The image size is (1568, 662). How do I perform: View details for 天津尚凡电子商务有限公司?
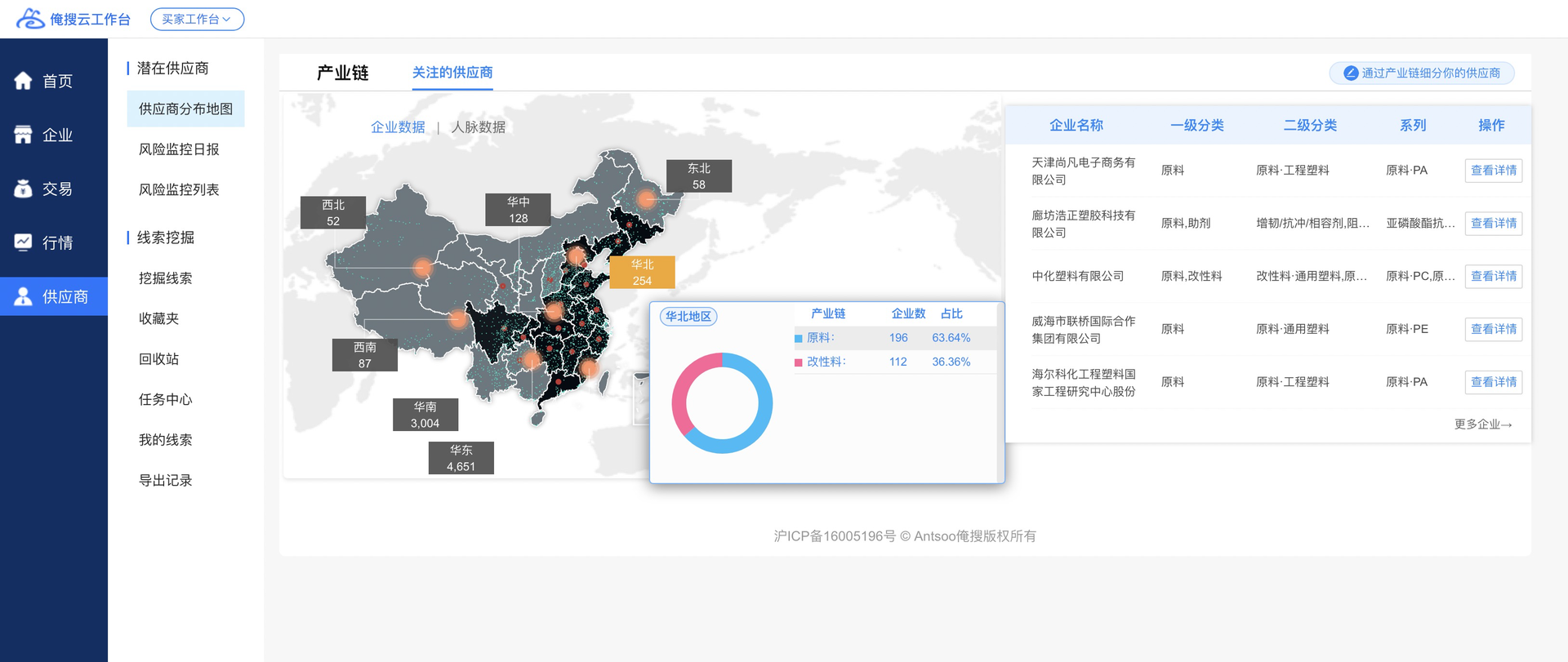point(1493,171)
